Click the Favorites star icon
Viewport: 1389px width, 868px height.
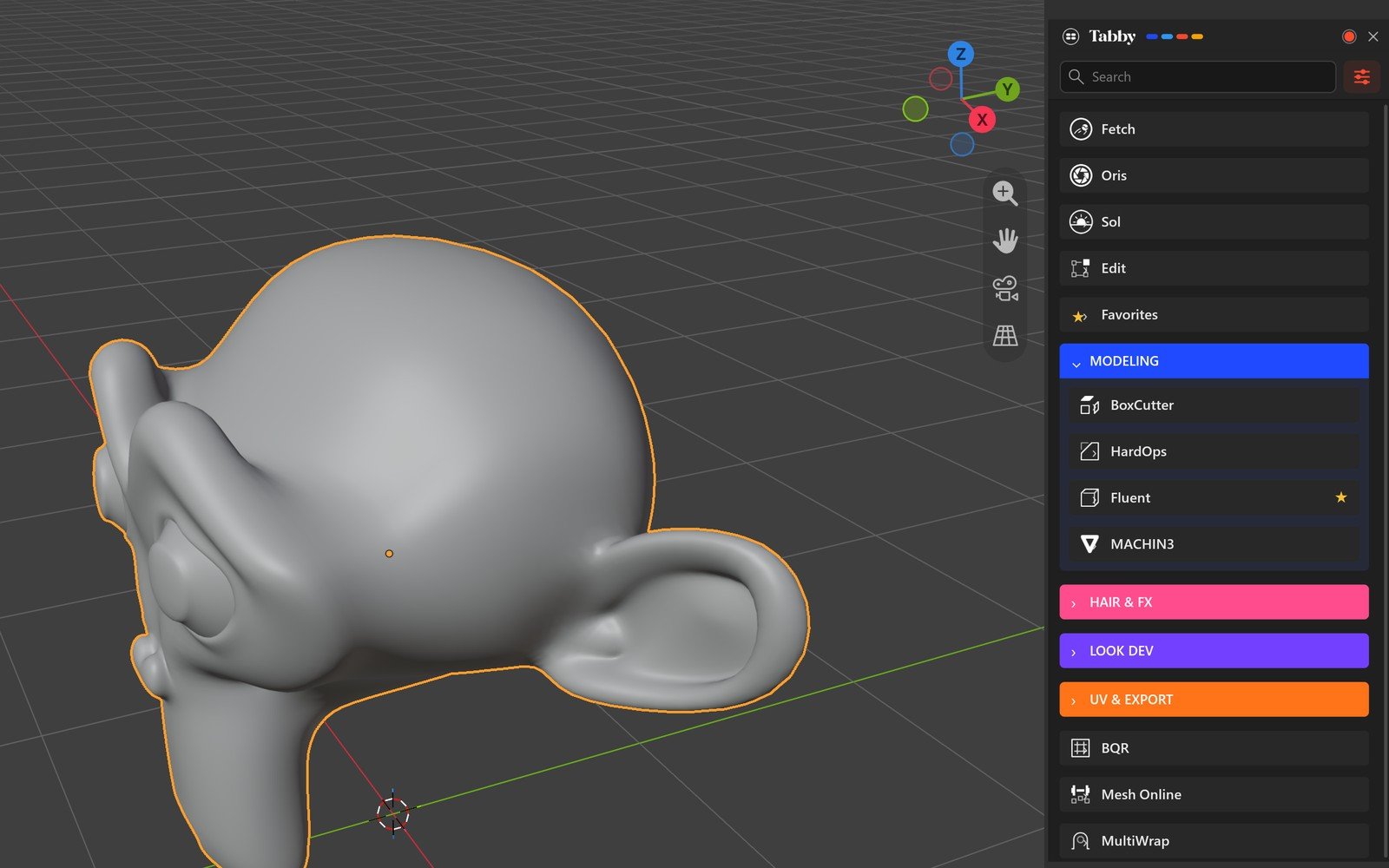tap(1079, 316)
